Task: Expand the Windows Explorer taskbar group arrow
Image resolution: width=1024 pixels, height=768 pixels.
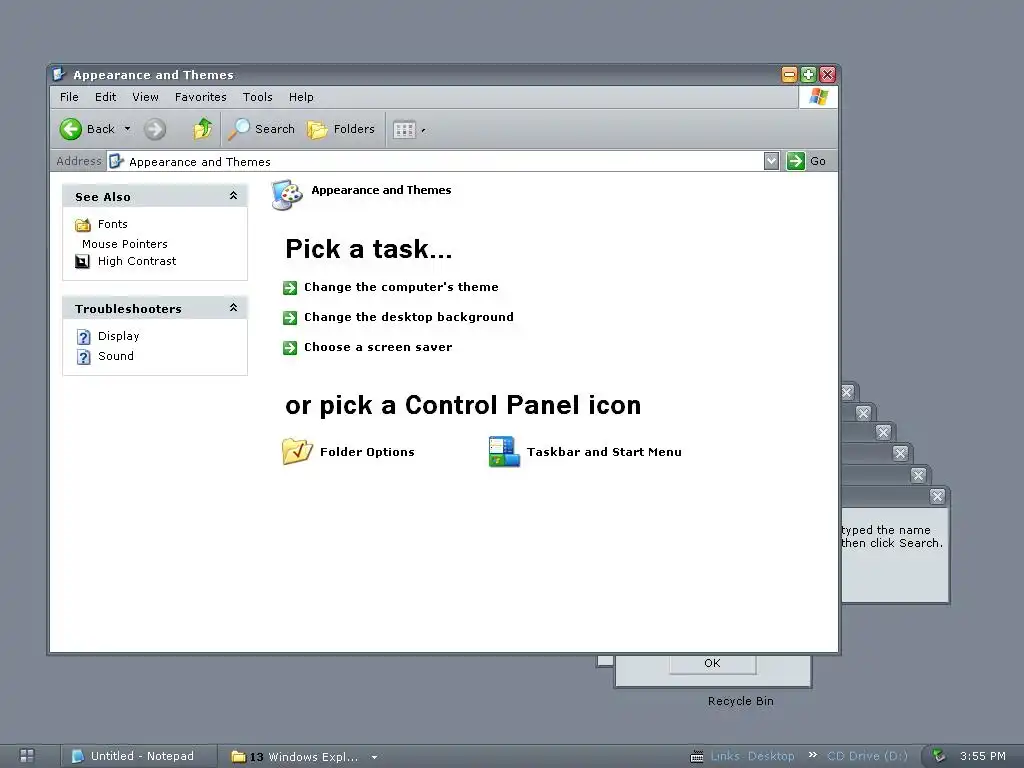Action: [374, 757]
